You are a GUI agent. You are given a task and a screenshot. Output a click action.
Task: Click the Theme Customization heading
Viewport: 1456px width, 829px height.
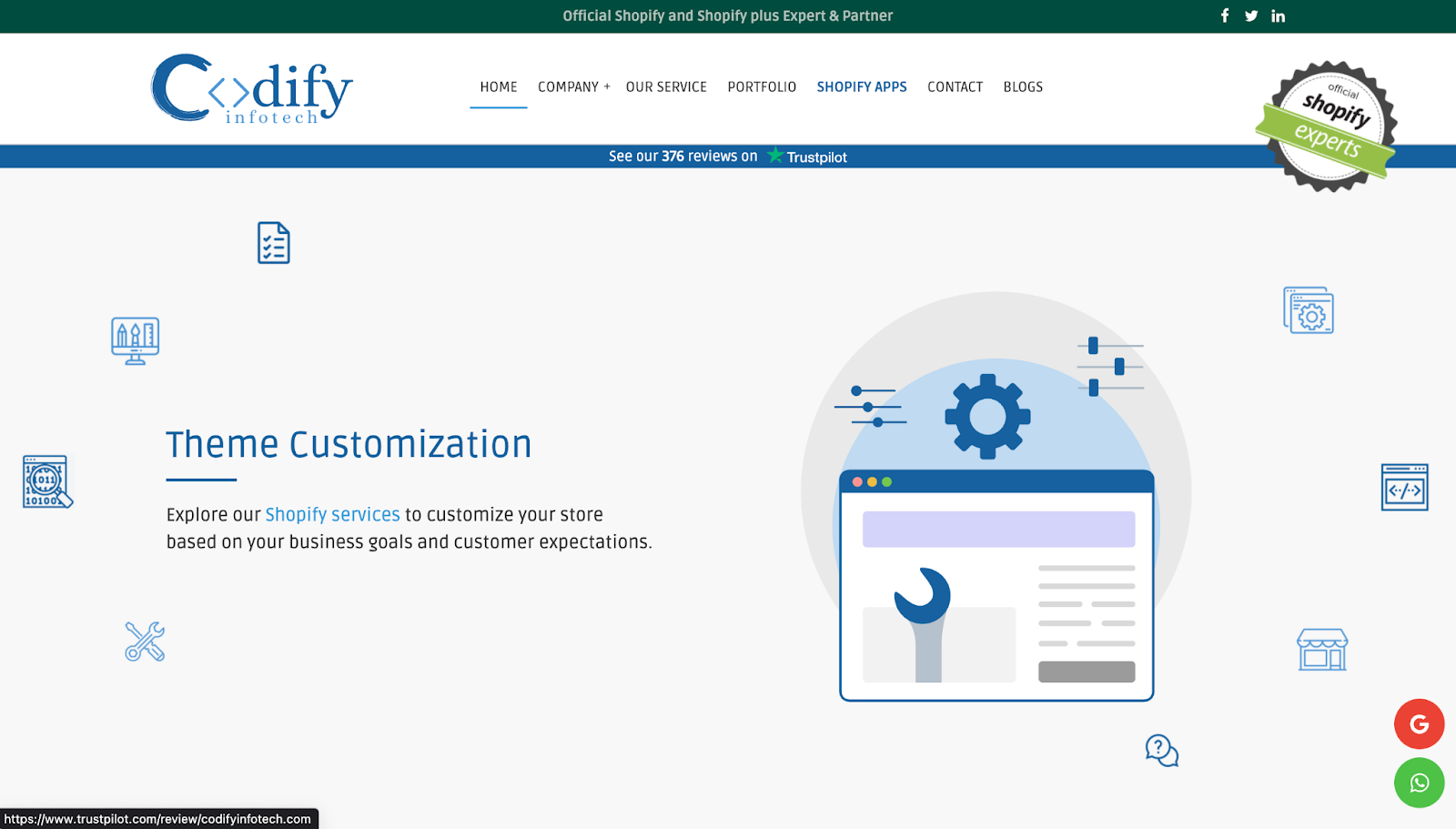pos(349,445)
